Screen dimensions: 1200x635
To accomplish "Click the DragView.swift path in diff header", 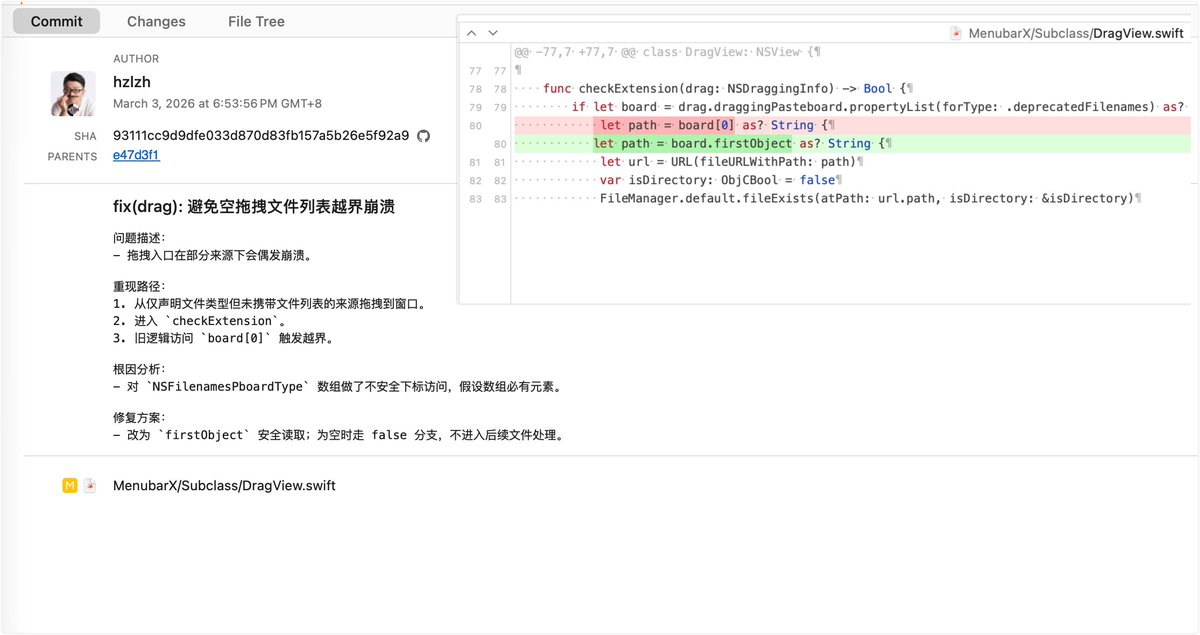I will (1075, 33).
